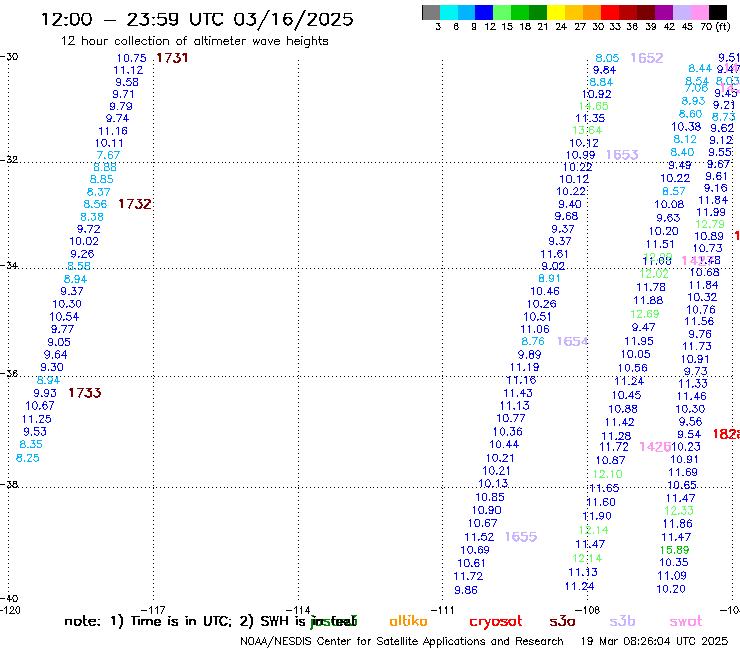Click the wave height value 8.05
Image resolution: width=740 pixels, height=650 pixels.
click(607, 58)
